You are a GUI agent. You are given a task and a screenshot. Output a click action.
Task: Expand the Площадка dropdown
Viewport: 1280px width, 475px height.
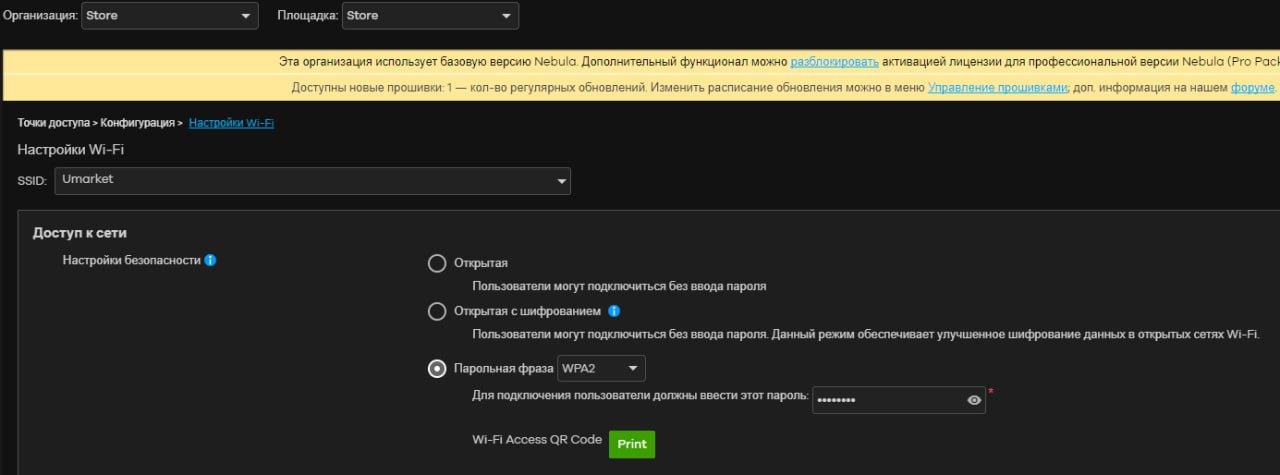(430, 16)
